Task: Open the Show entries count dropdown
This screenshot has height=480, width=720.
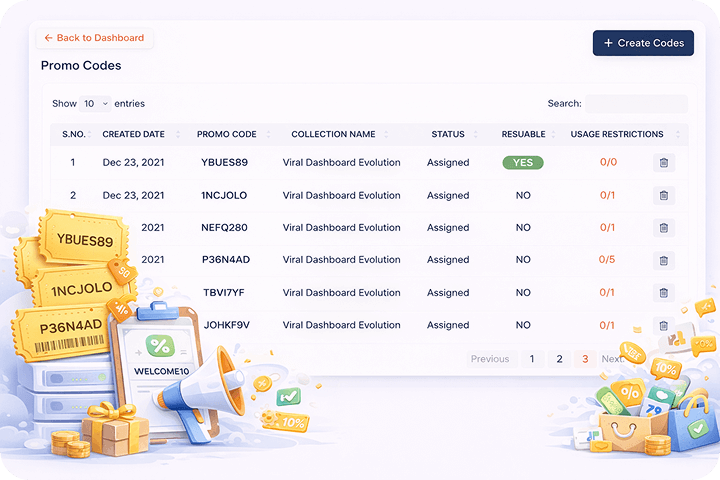Action: [95, 103]
